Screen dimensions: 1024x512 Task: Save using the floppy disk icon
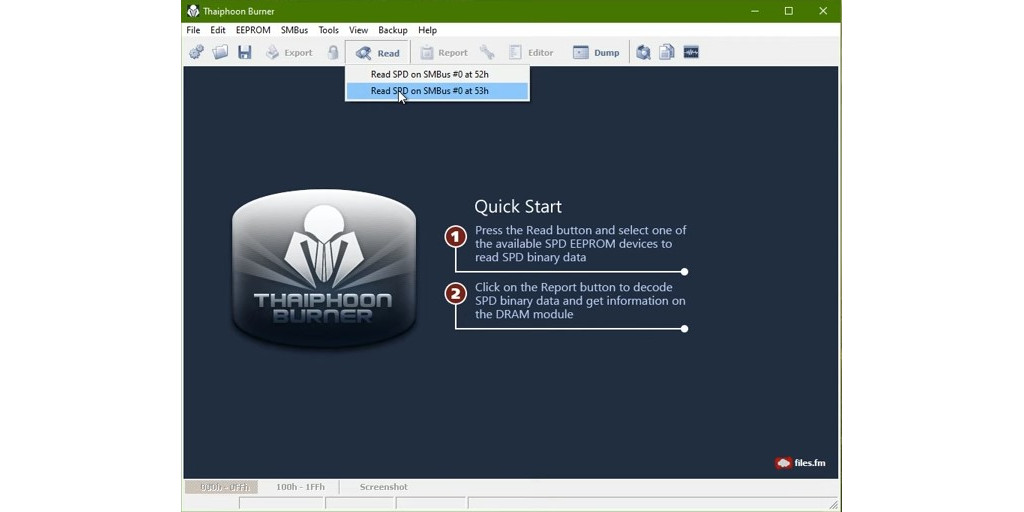point(244,52)
